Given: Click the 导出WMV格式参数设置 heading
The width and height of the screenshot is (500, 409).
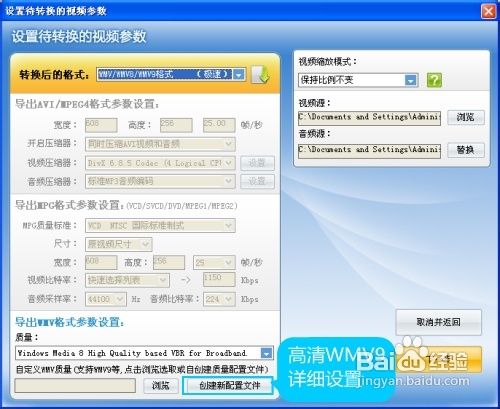Looking at the screenshot, I should [x=70, y=322].
